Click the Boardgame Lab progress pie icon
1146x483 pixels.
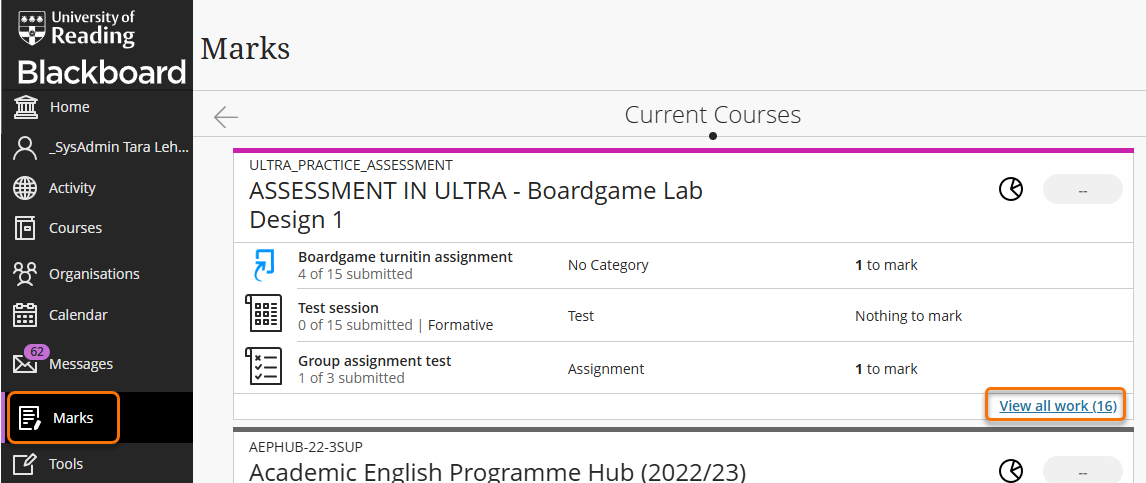[1011, 190]
